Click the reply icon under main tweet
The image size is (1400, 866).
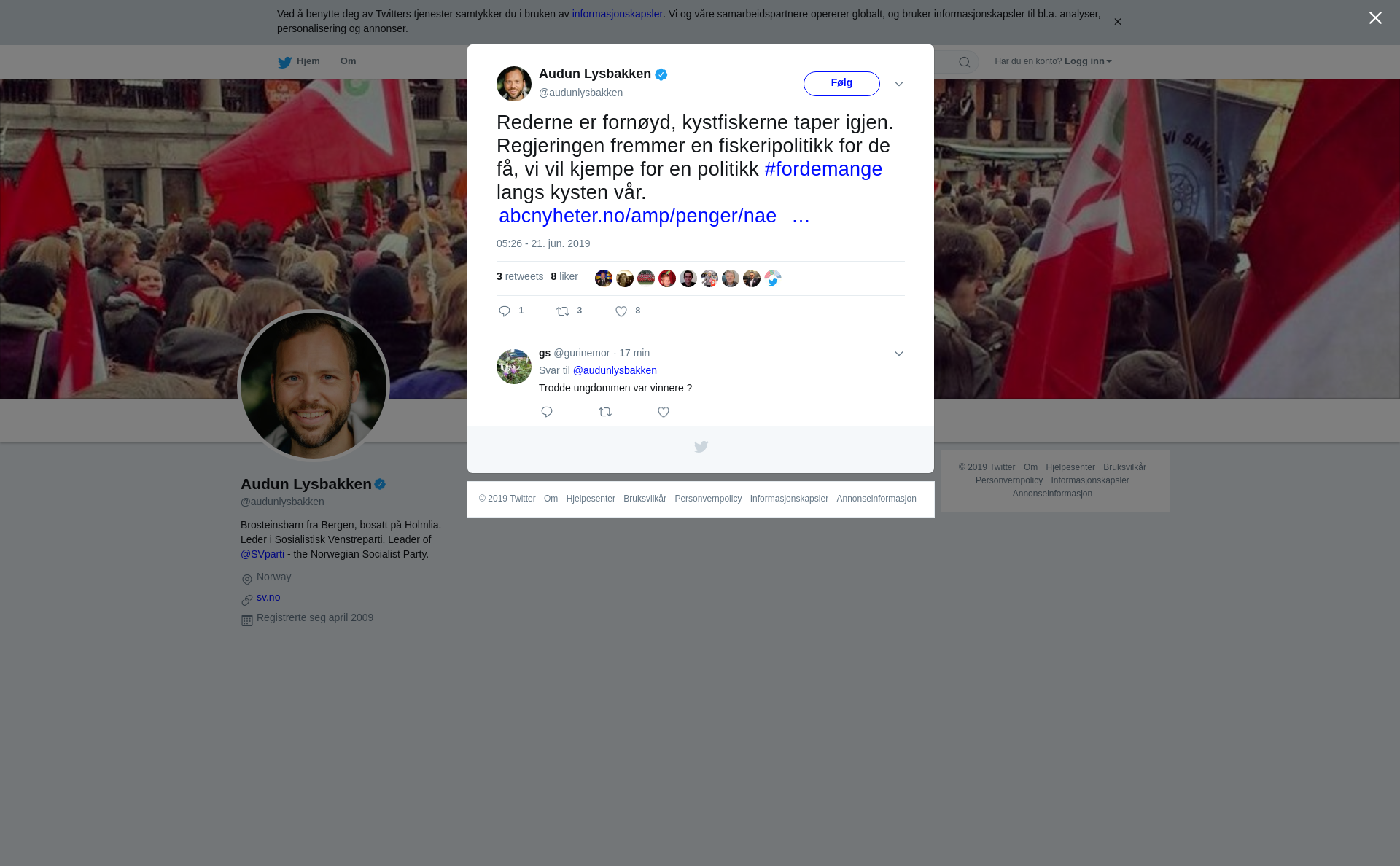(505, 311)
